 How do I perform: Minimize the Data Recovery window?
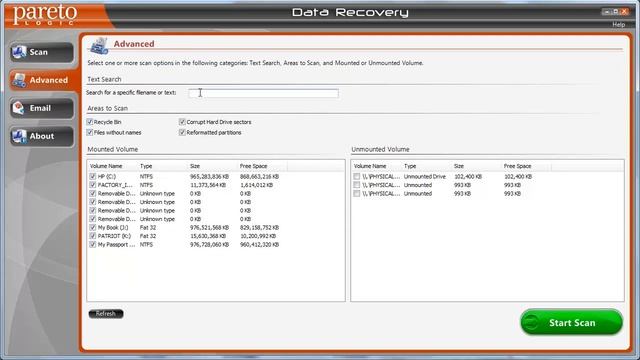click(x=607, y=12)
